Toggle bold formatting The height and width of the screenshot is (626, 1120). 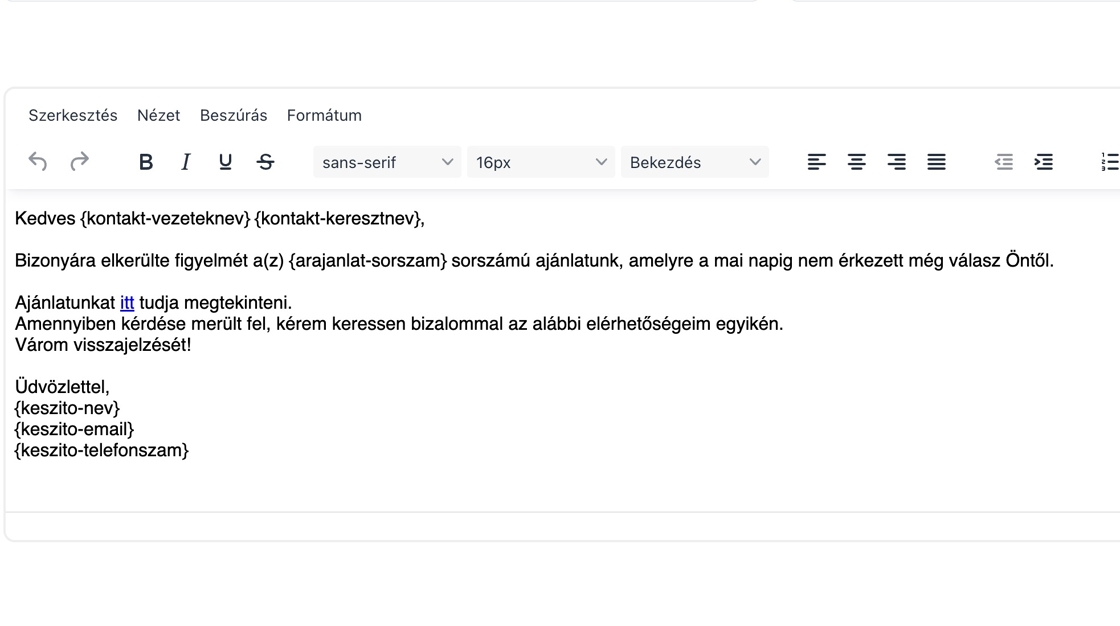point(146,162)
